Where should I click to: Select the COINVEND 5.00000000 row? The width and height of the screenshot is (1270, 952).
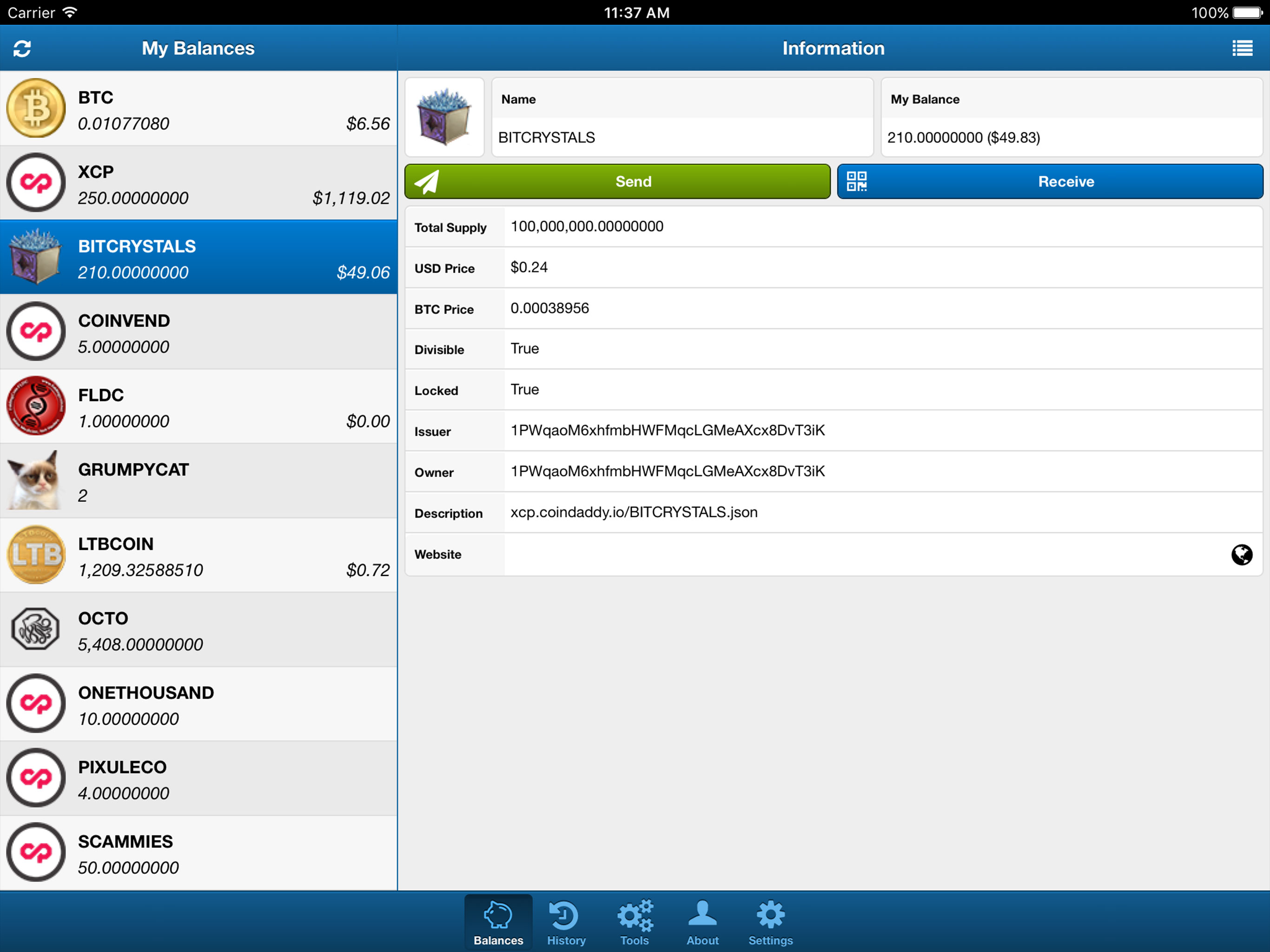coord(198,332)
